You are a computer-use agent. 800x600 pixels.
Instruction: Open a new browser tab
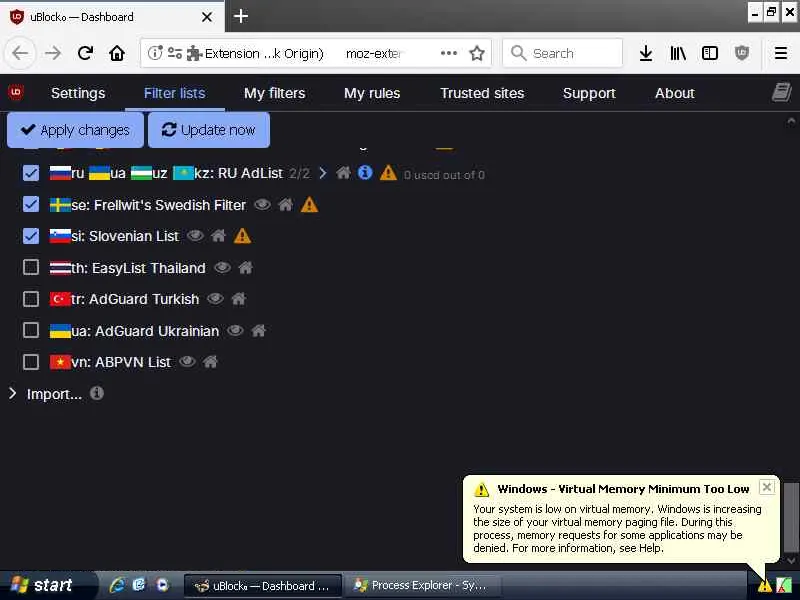(241, 16)
